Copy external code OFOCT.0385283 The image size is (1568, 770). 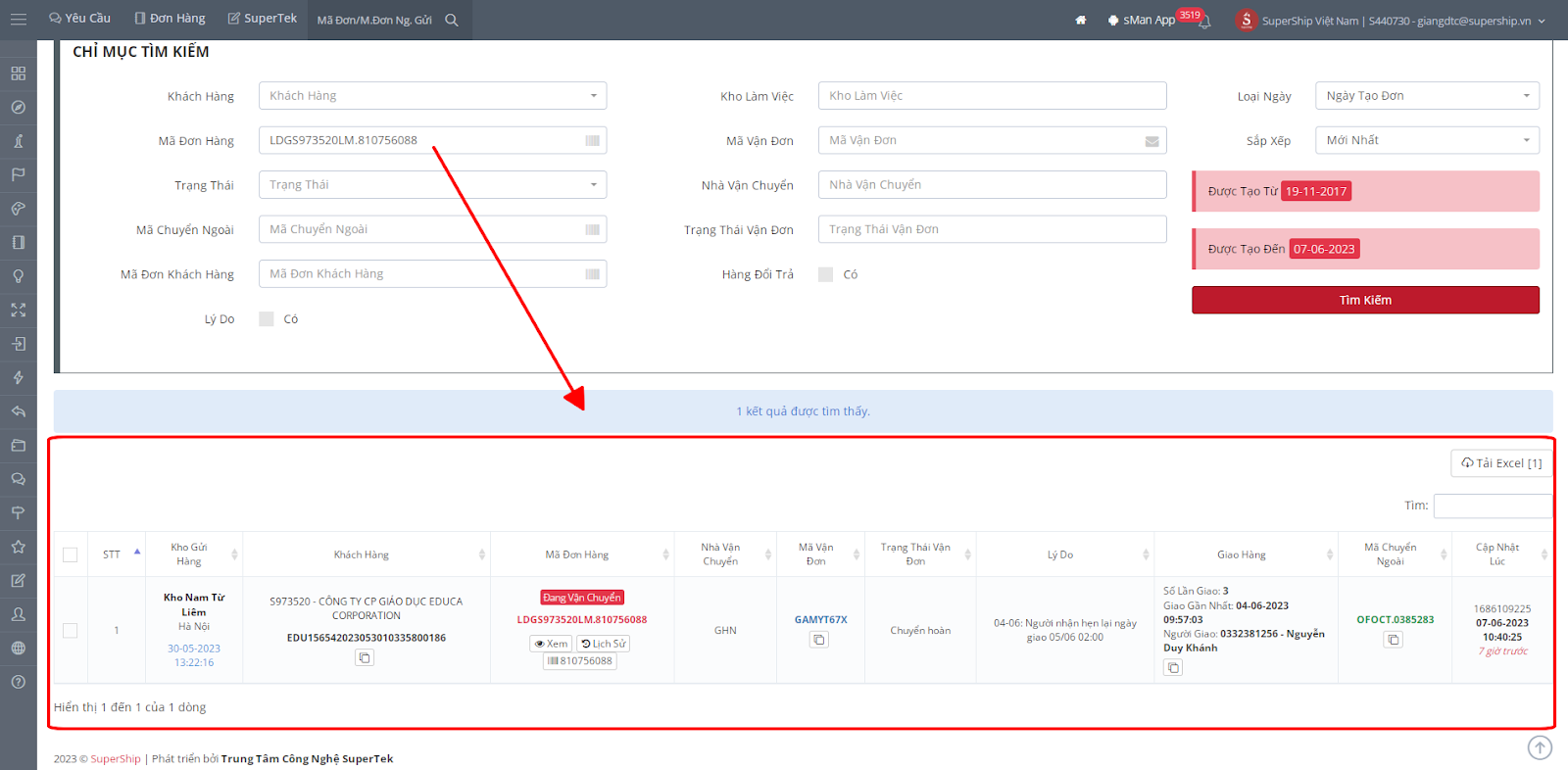point(1394,640)
